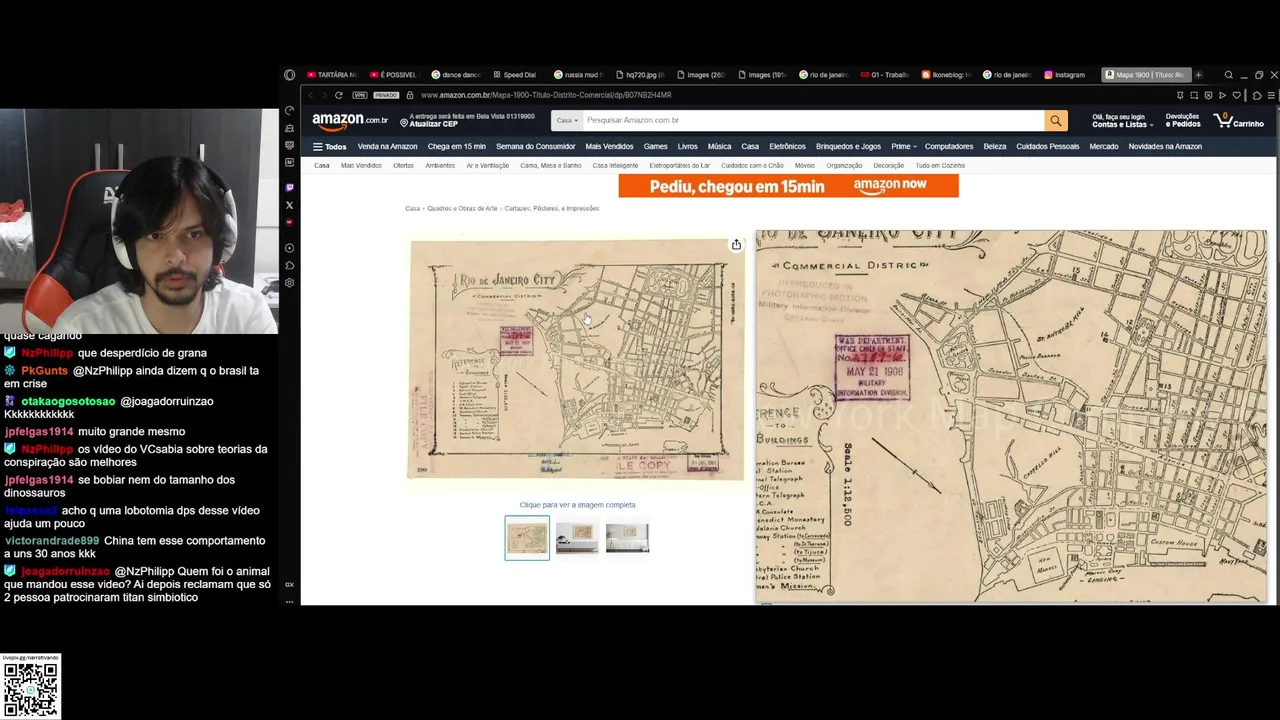Click the Opera sidebar speed dial icon
The width and height of the screenshot is (1280, 720).
[x=290, y=111]
